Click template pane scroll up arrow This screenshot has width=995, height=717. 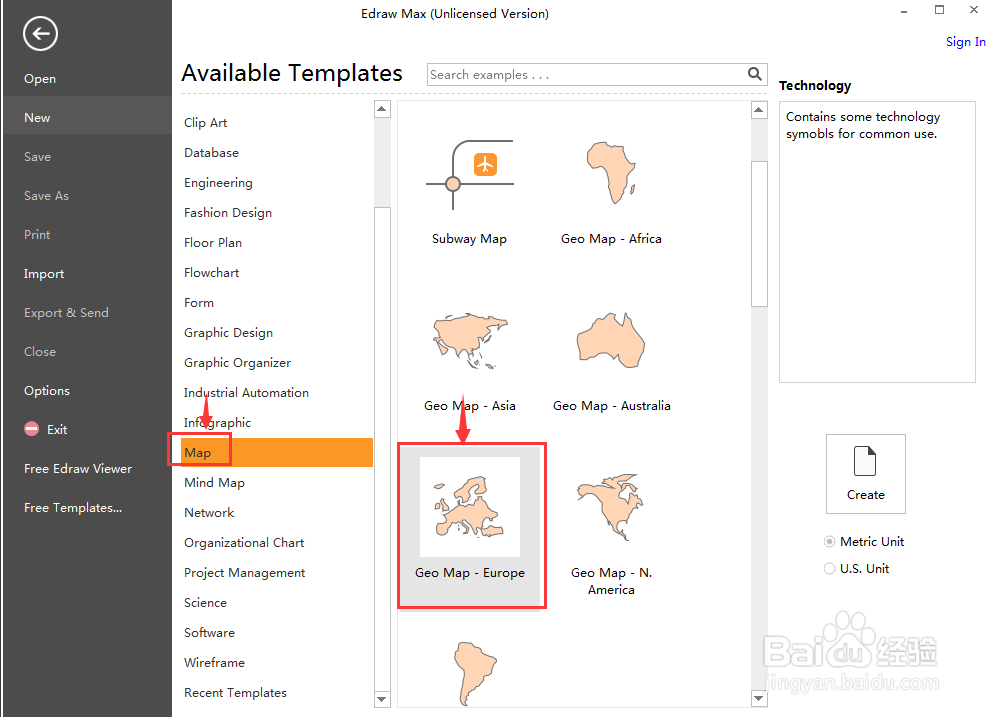pos(759,110)
